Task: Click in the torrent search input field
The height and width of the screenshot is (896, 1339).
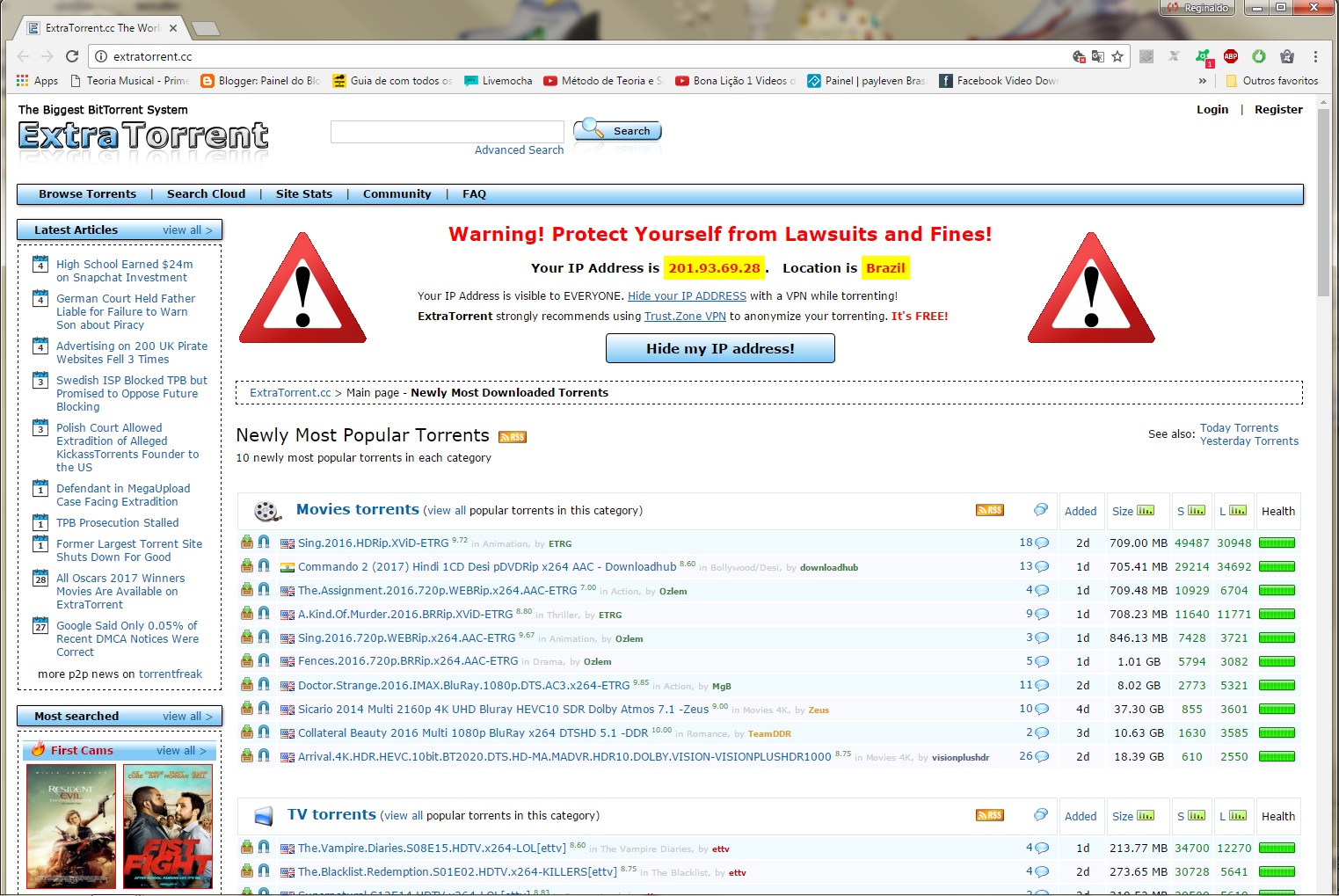Action: coord(447,132)
